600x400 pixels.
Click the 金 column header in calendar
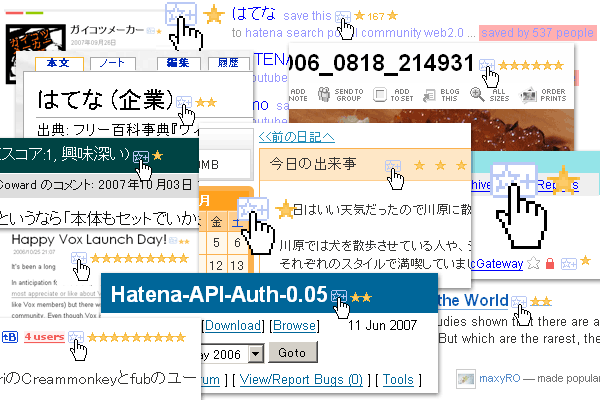pos(217,222)
